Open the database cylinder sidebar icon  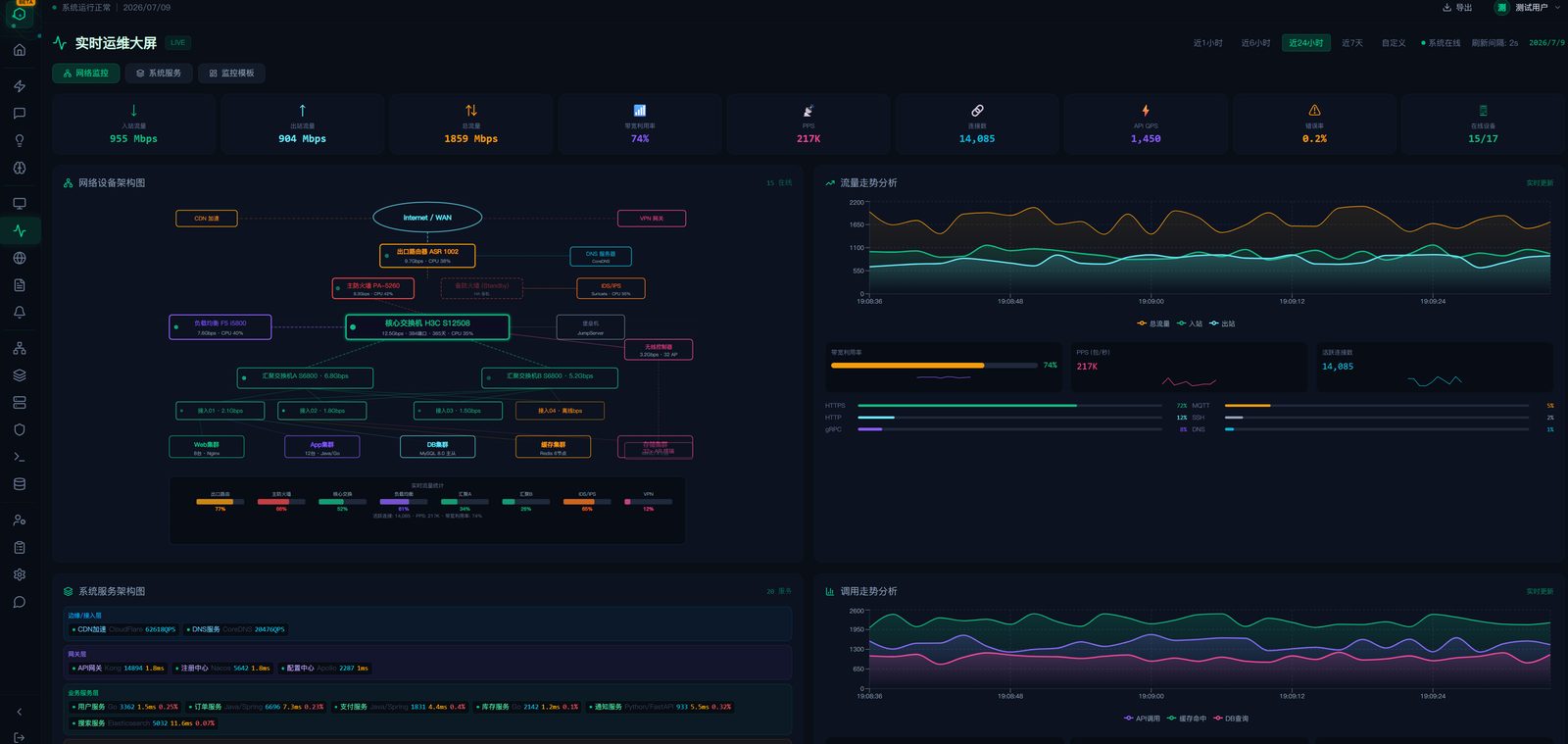pyautogui.click(x=20, y=484)
